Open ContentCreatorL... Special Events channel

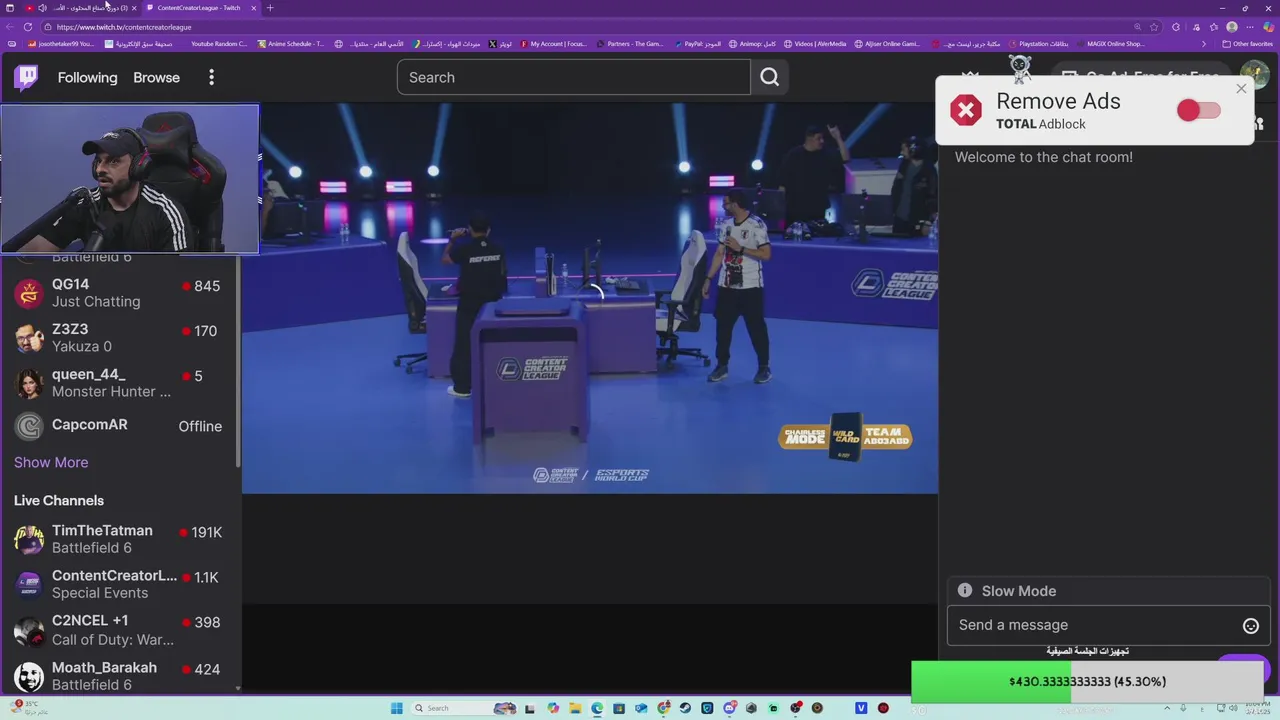[120, 584]
